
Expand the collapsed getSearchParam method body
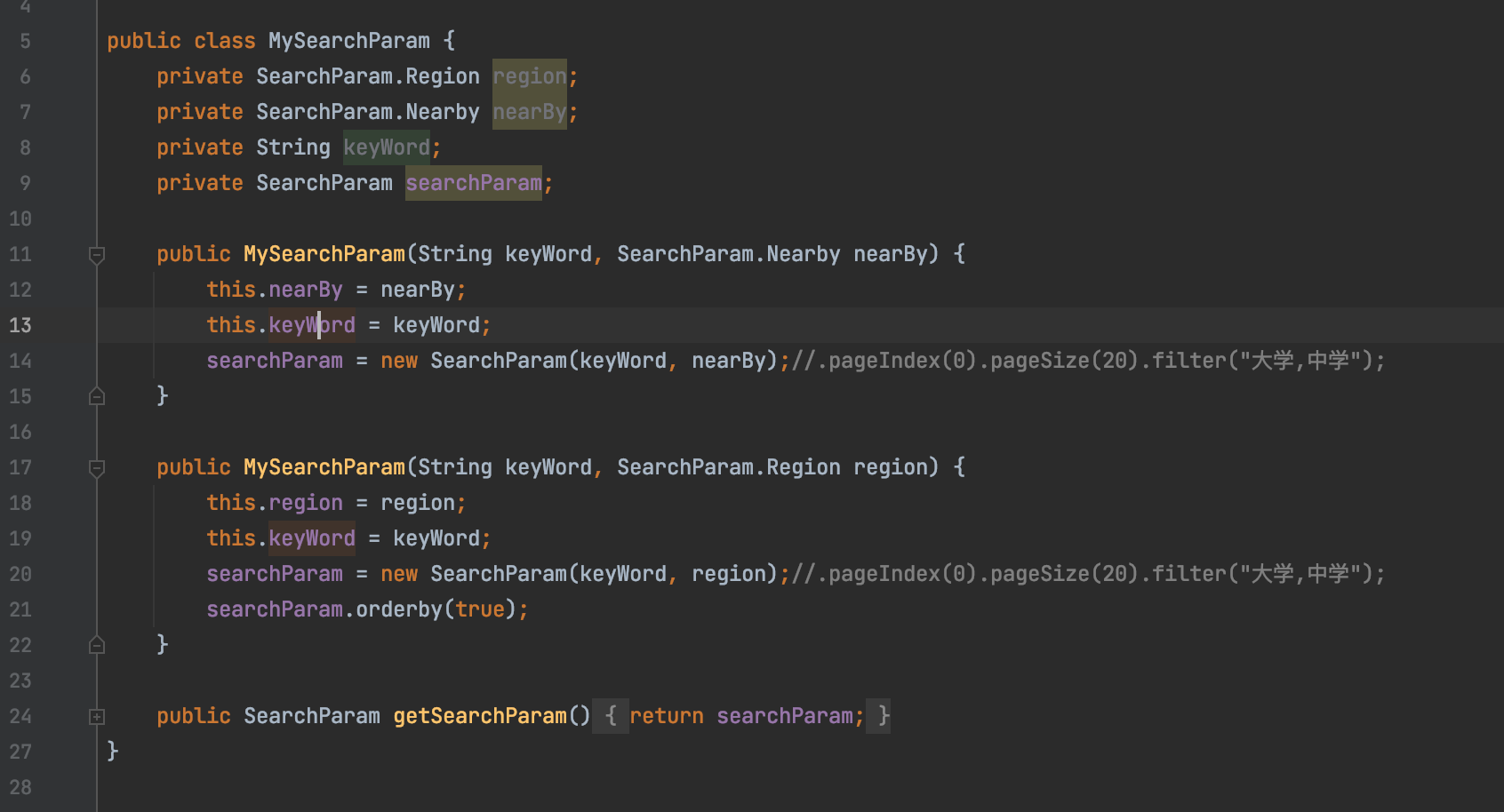[x=96, y=716]
